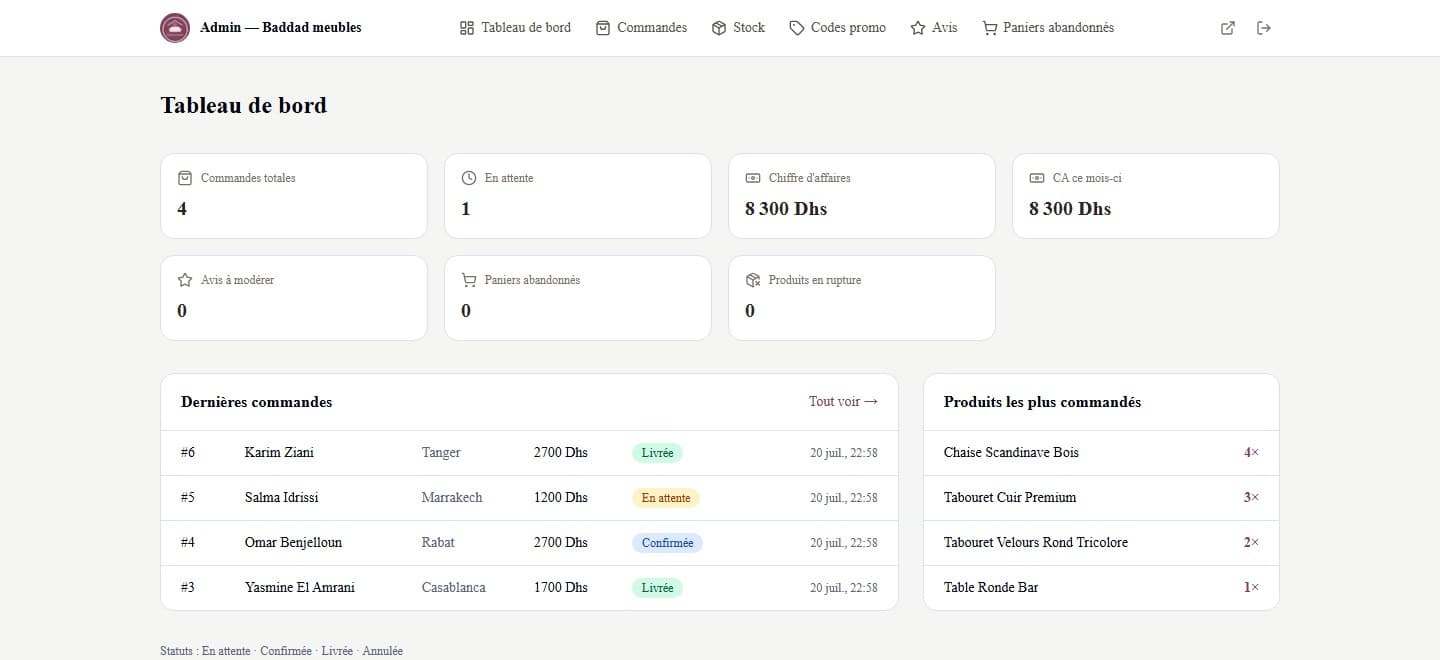Select Paniers abandonnés in navigation
Viewport: 1440px width, 660px height.
tap(1048, 28)
